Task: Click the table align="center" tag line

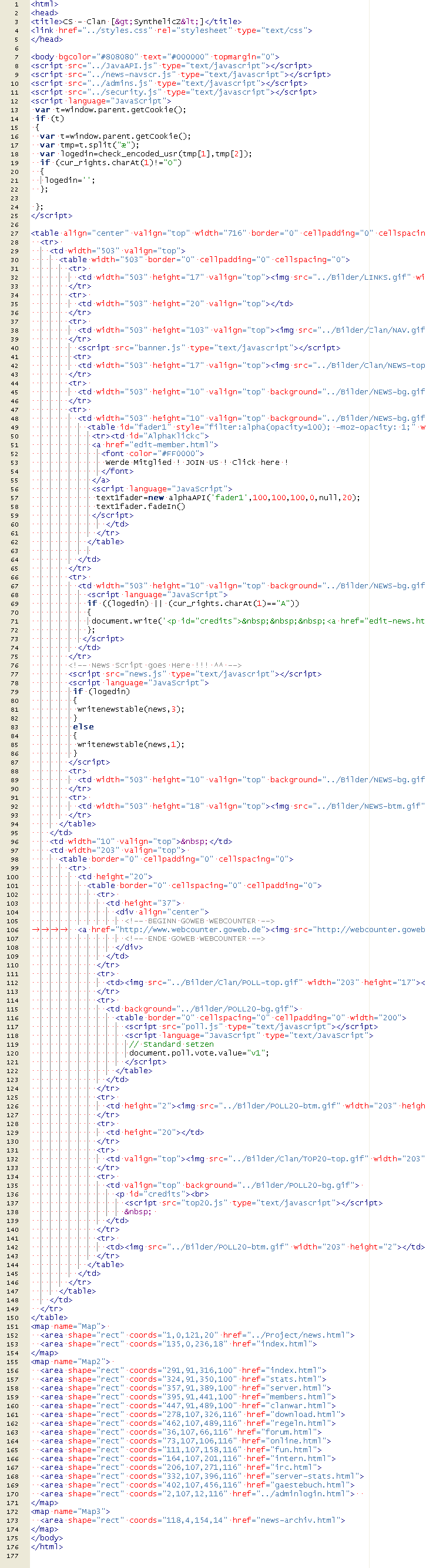Action: tap(227, 233)
